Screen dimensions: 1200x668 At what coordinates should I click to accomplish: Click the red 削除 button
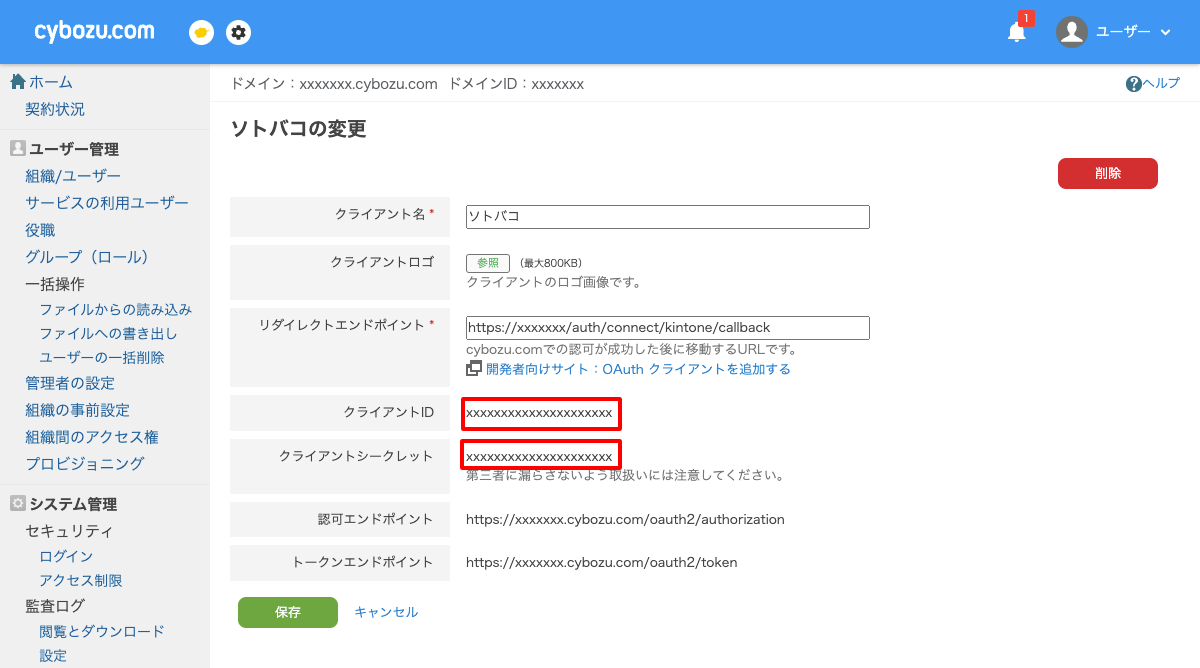tap(1107, 172)
